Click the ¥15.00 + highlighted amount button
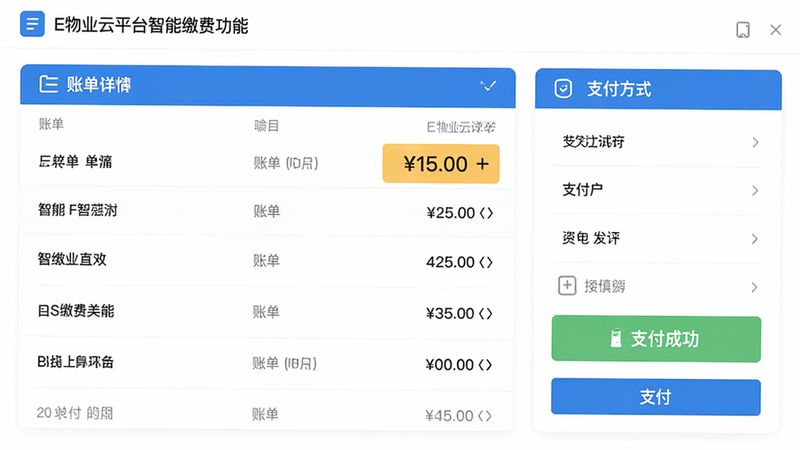Screen dimensions: 800x450 441,164
